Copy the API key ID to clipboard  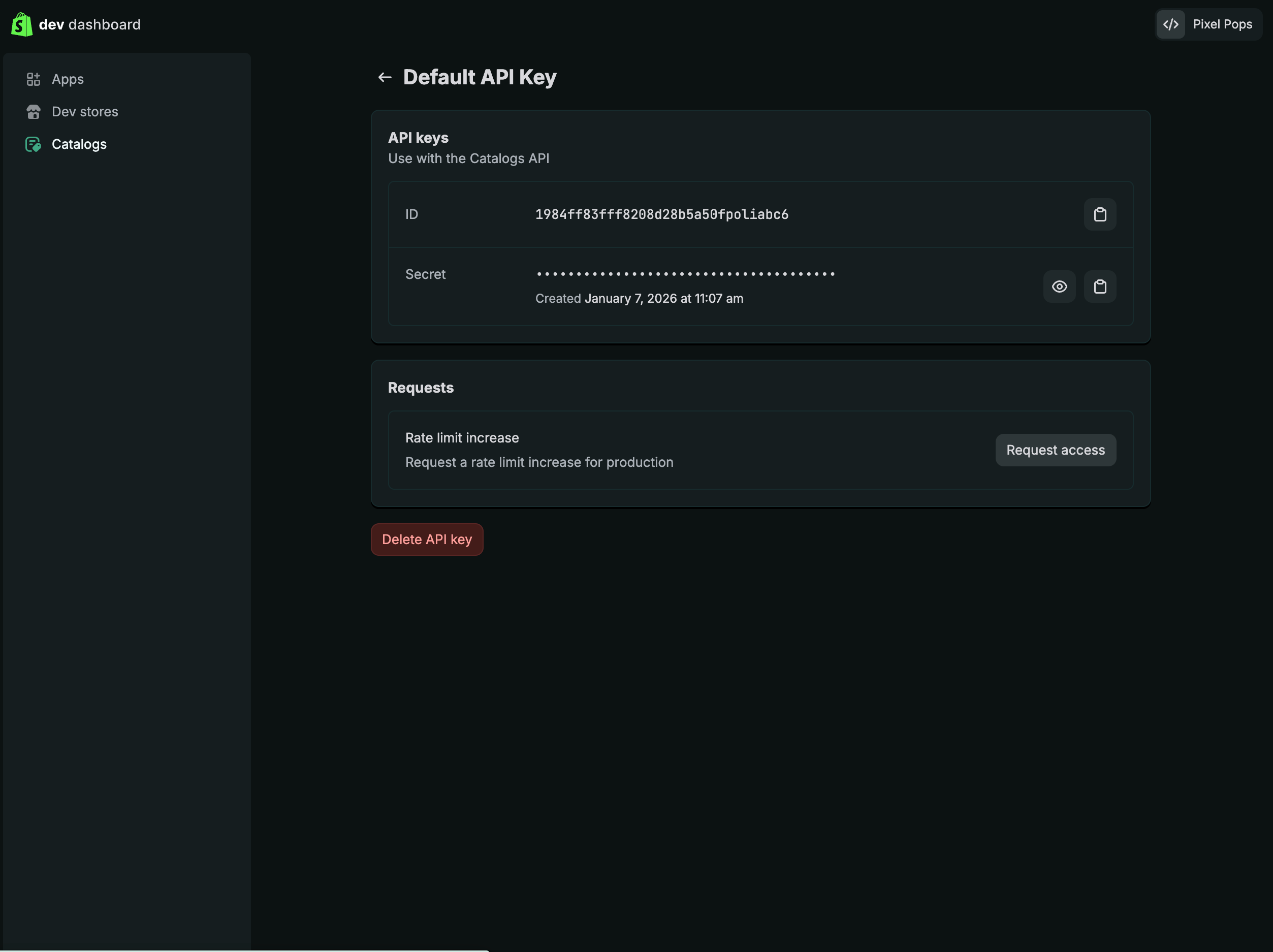click(x=1100, y=215)
